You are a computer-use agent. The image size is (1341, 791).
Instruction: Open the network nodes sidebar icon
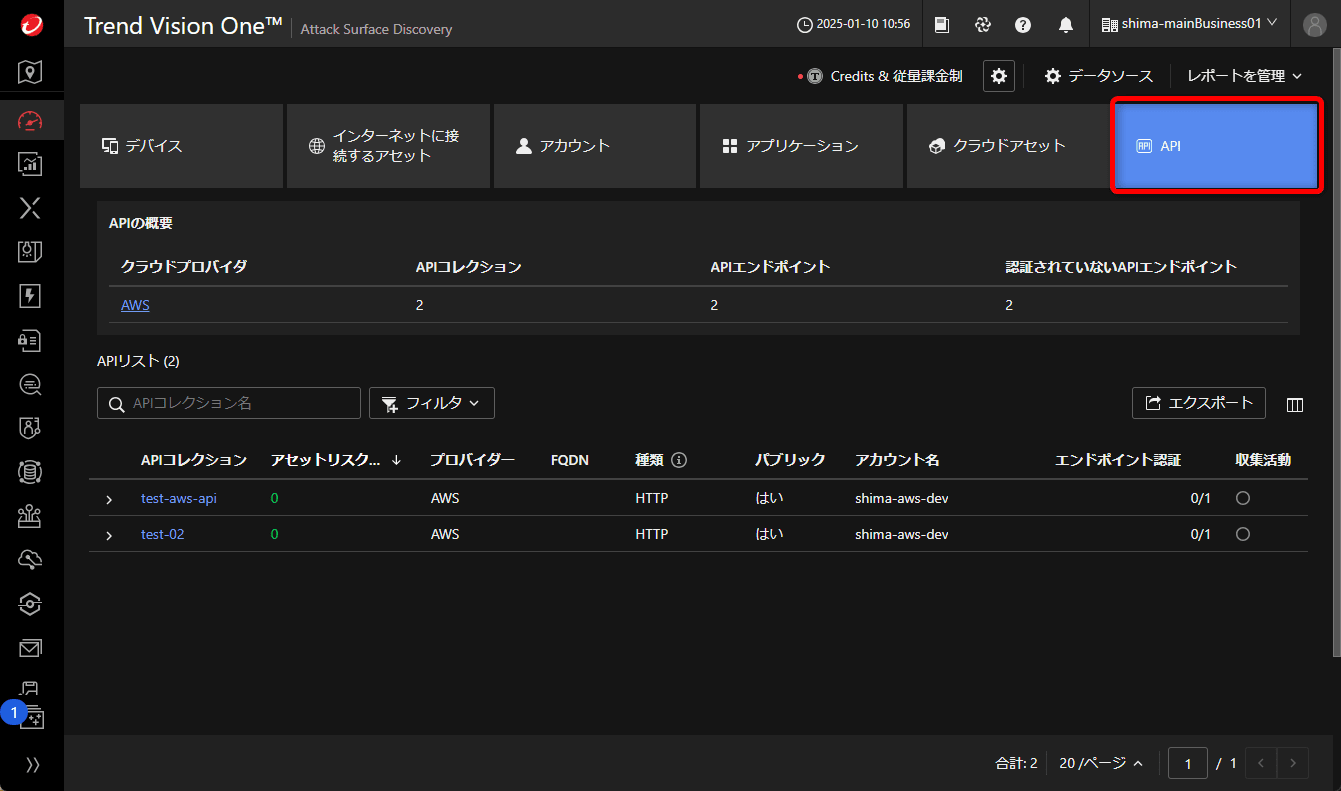point(31,515)
